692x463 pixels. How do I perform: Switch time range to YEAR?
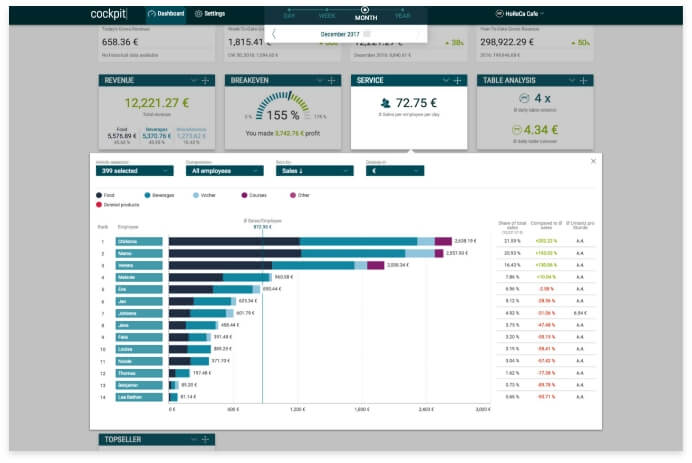tap(402, 18)
